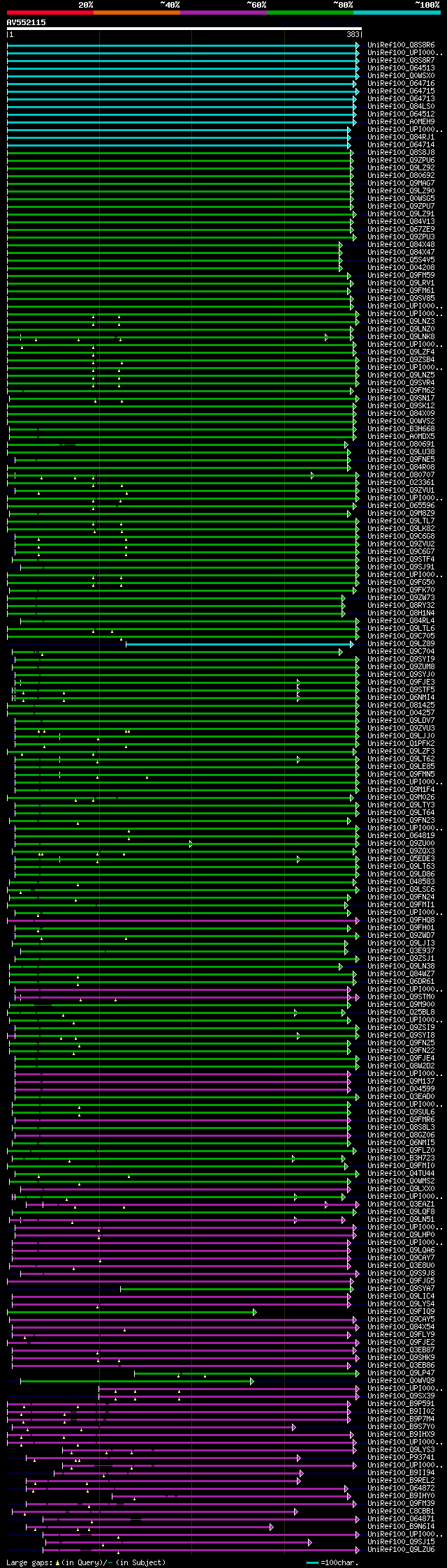This screenshot has width=447, height=1568.
Task: Select the label UniRef100_Q9M137
Action: (401, 1082)
